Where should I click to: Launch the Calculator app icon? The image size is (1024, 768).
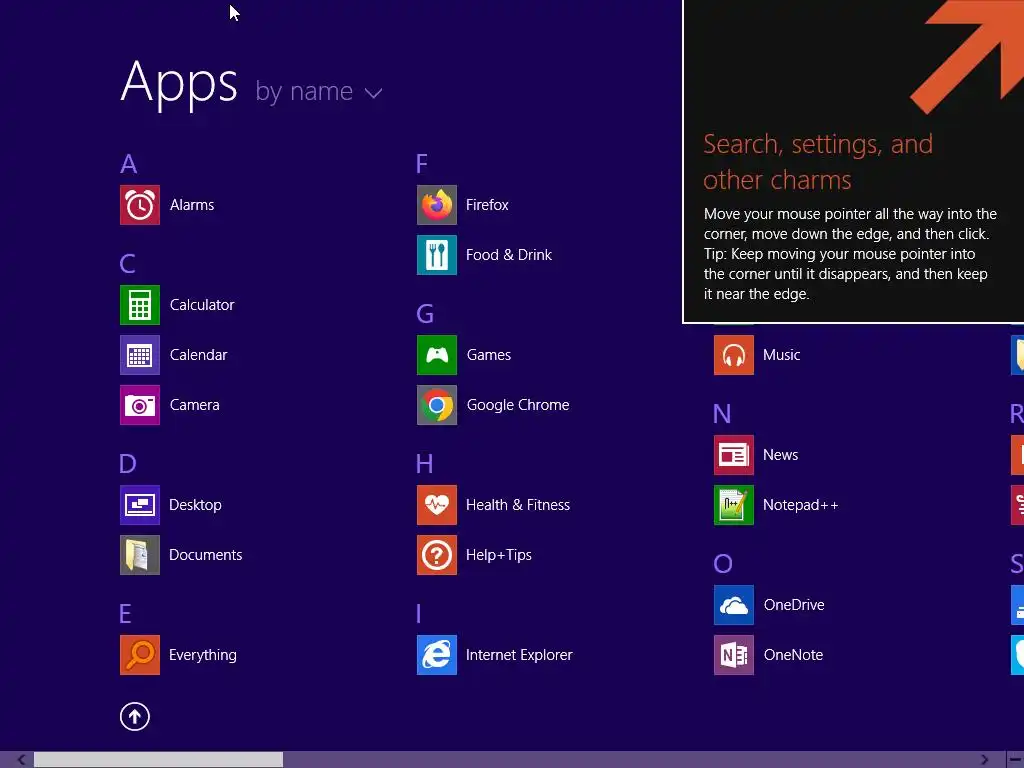click(x=140, y=305)
